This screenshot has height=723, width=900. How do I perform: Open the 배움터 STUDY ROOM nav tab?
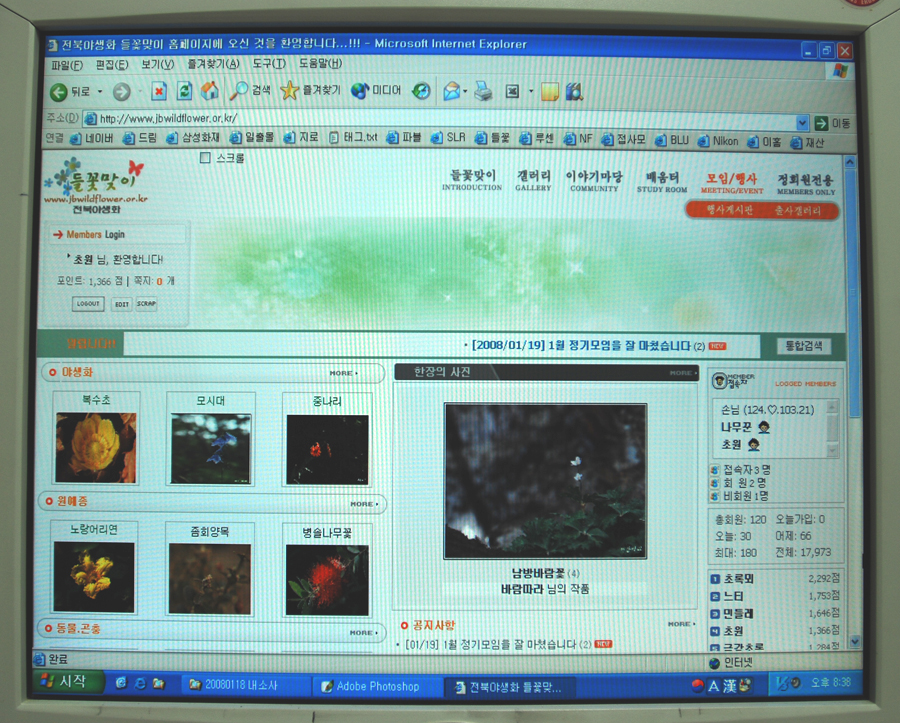pos(662,182)
